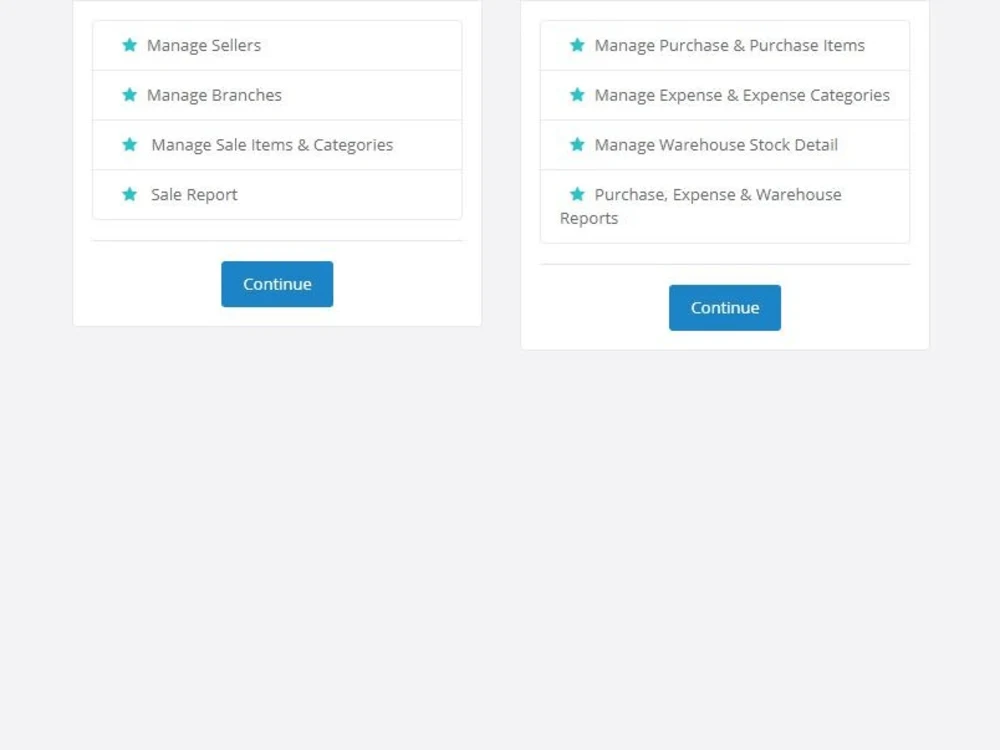Open Manage Branches
This screenshot has width=1000, height=750.
(214, 95)
